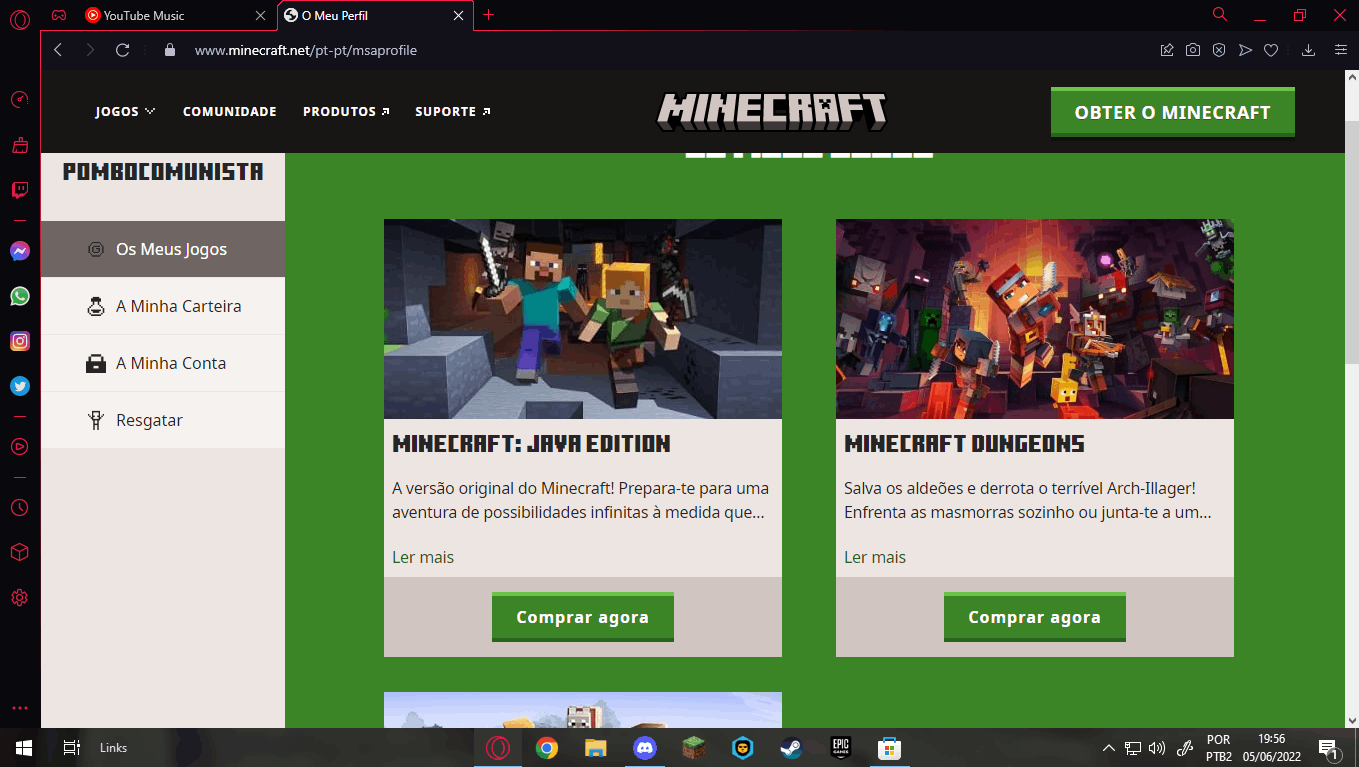
Task: Select A Minha Carteira in profile sidebar
Action: click(163, 306)
